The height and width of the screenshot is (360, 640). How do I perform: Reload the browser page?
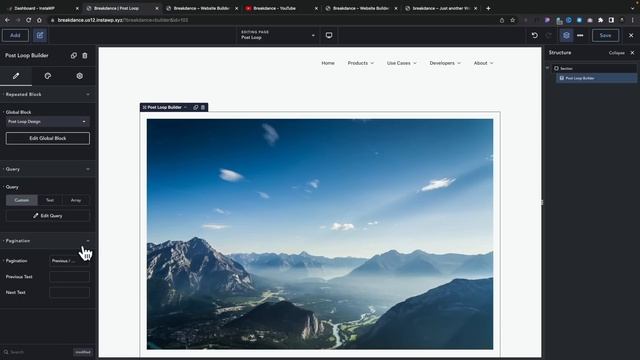coord(29,20)
